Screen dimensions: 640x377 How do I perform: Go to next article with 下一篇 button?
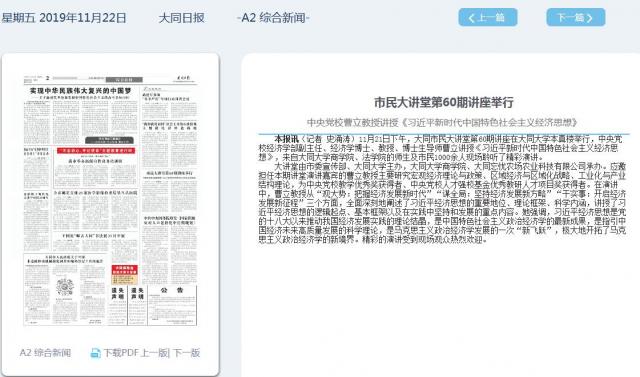[576, 18]
